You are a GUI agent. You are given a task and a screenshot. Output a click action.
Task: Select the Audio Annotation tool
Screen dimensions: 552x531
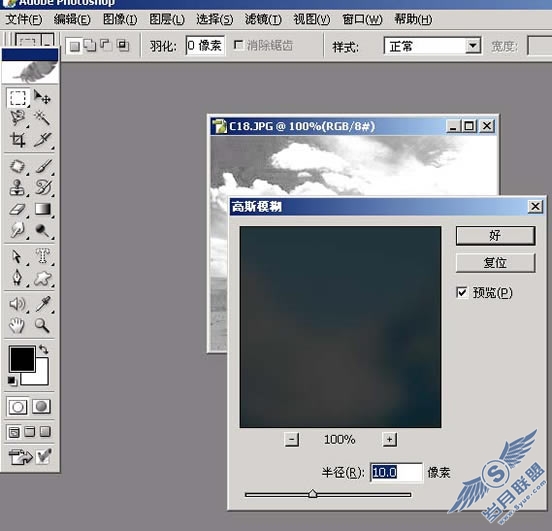(18, 304)
